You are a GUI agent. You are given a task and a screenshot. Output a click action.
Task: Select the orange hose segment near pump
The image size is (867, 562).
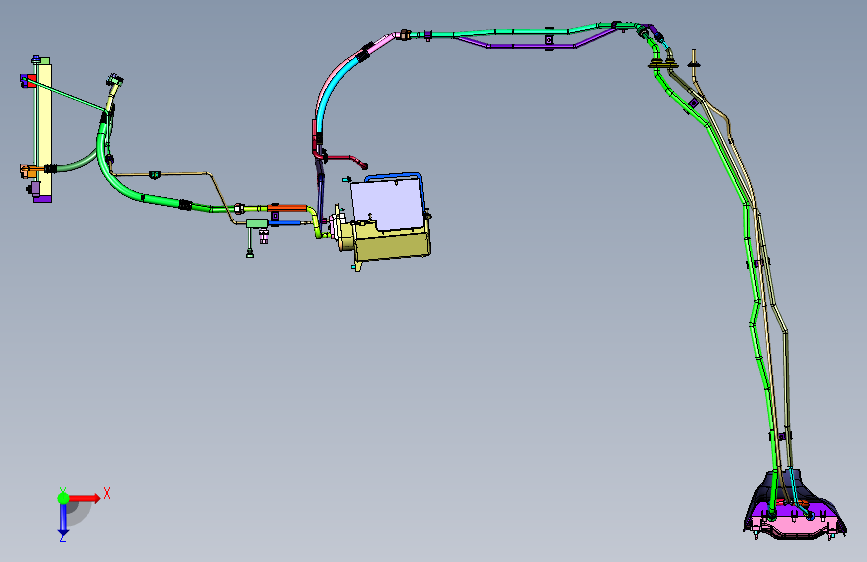287,208
